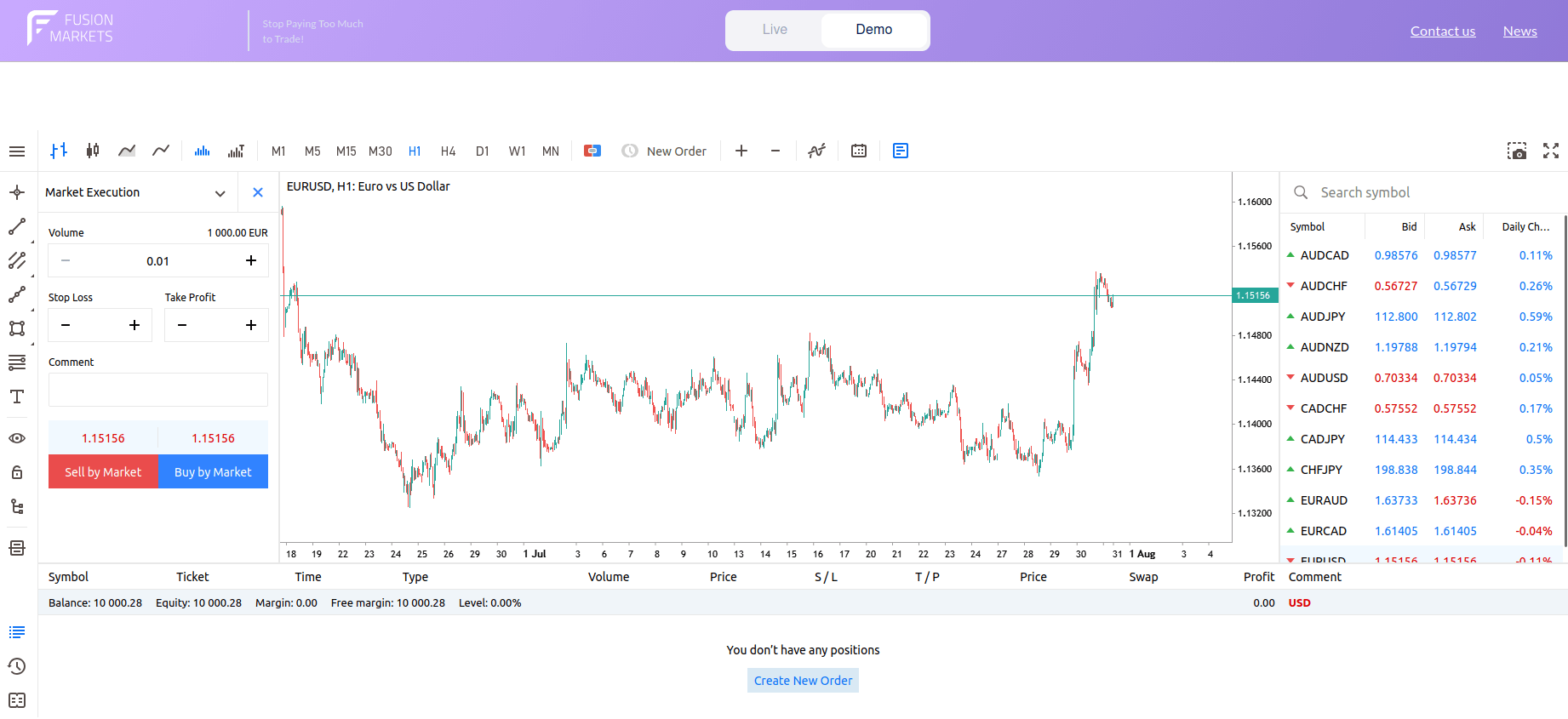Toggle real volumes indicator icon
This screenshot has width=1568, height=719.
(x=236, y=151)
